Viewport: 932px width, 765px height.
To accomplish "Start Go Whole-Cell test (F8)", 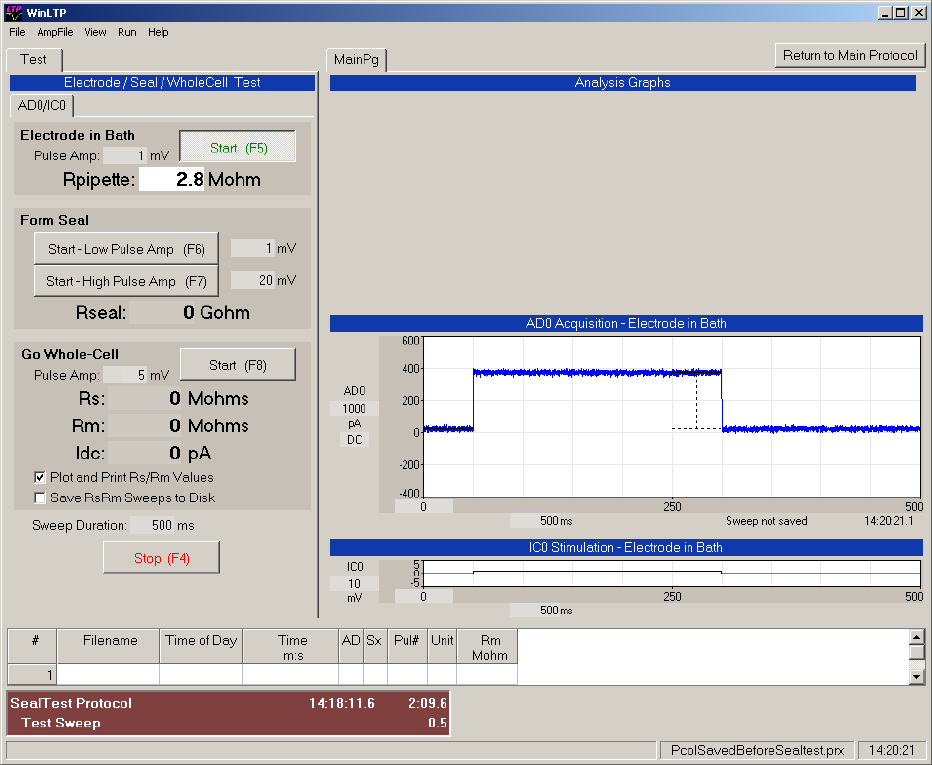I will 238,365.
